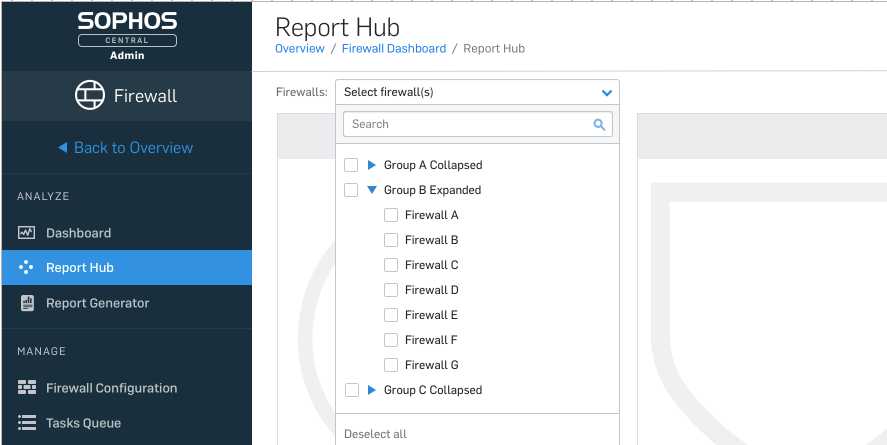Check the Firewall E checkbox

tap(391, 315)
